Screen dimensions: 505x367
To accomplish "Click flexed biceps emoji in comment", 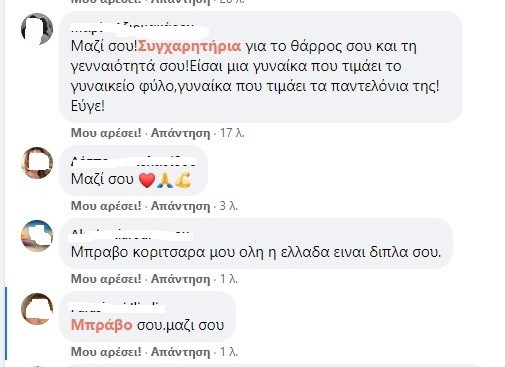I will 183,180.
